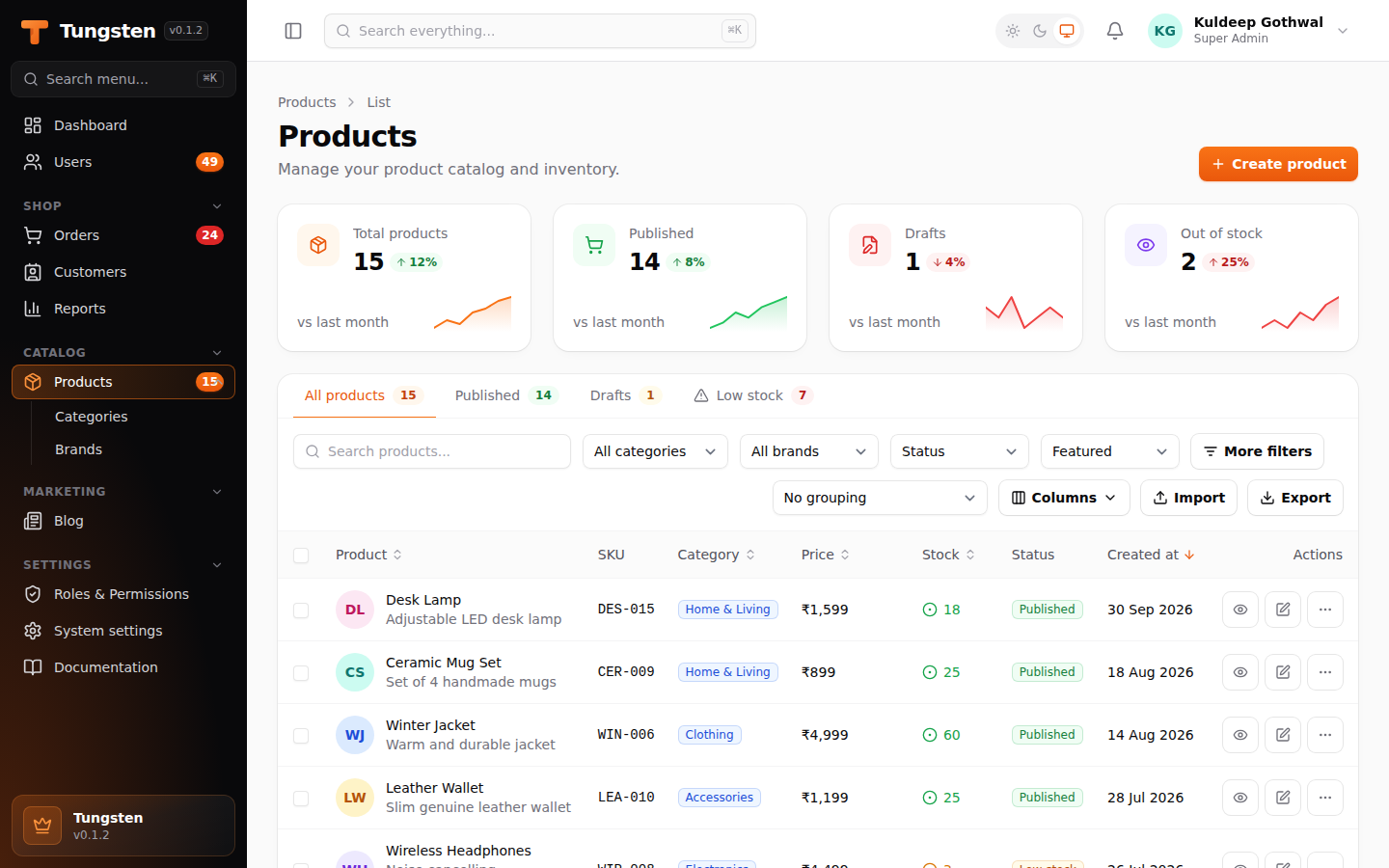This screenshot has height=868, width=1389.
Task: Toggle the sidebar panel icon
Action: (x=293, y=31)
